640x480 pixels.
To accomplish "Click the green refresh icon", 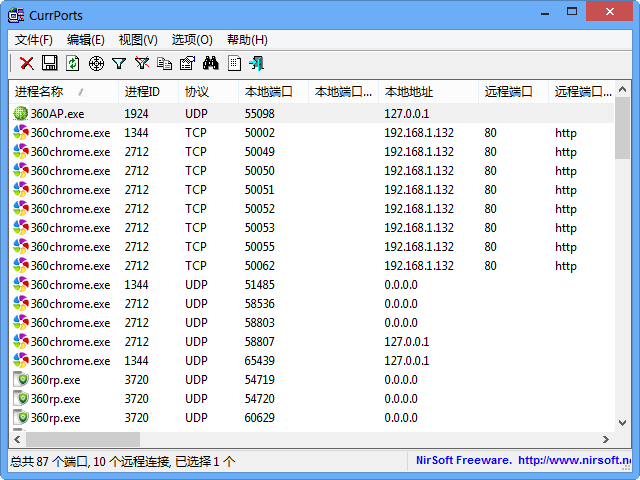I will click(x=72, y=63).
